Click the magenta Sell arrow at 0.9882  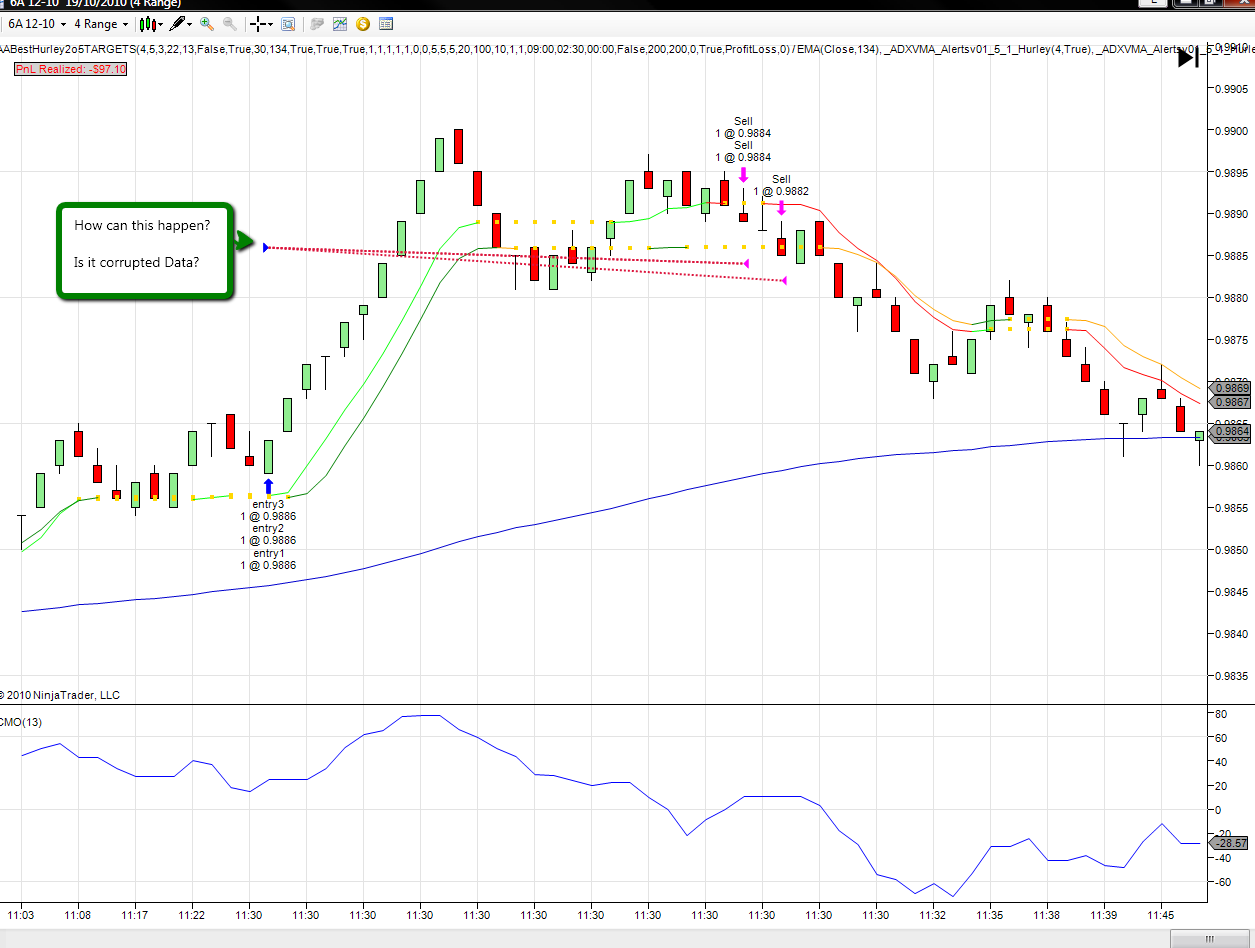(781, 207)
